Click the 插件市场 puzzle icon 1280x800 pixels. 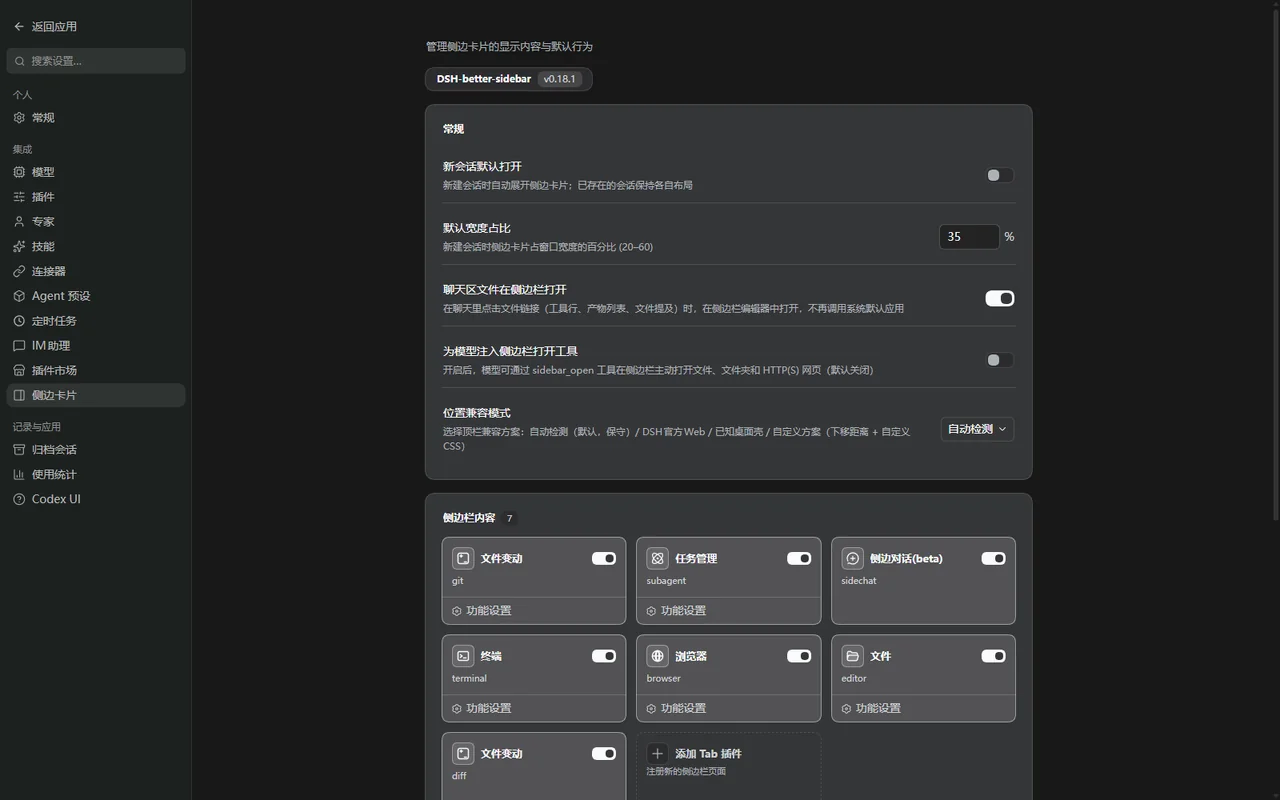point(19,370)
